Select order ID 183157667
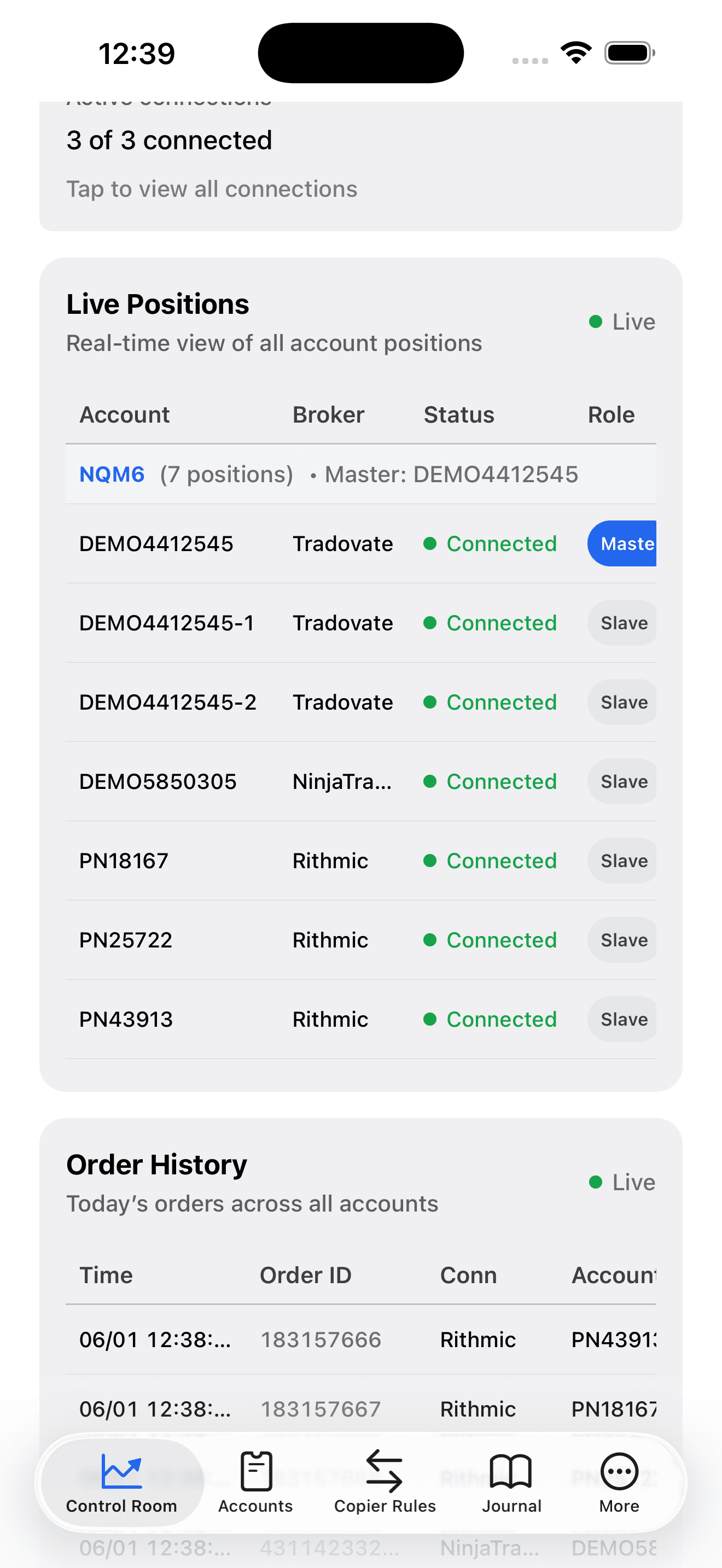This screenshot has width=722, height=1568. pos(321,1409)
